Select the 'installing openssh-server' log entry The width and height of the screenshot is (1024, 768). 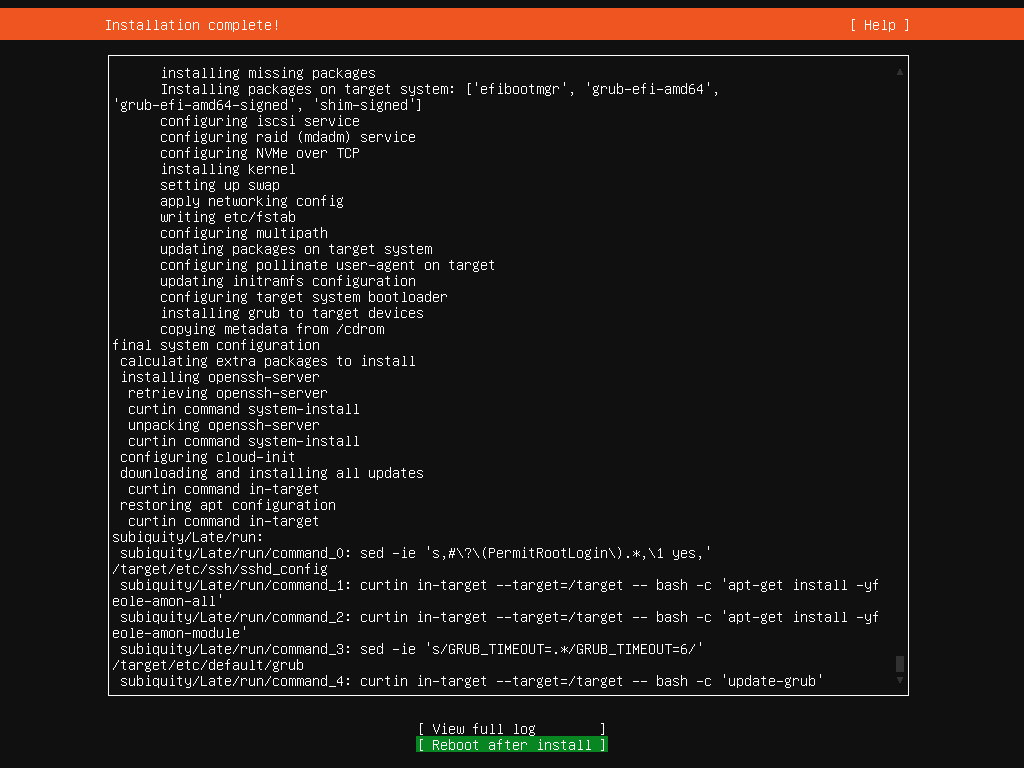[x=220, y=377]
